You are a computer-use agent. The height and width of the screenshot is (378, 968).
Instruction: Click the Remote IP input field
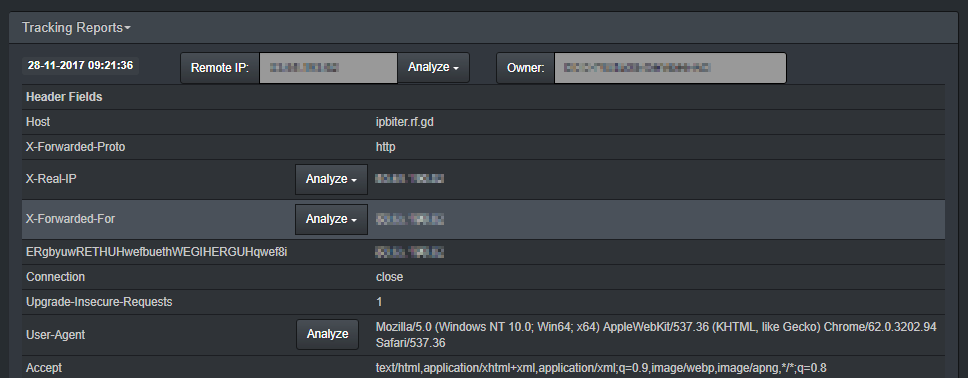tap(328, 67)
